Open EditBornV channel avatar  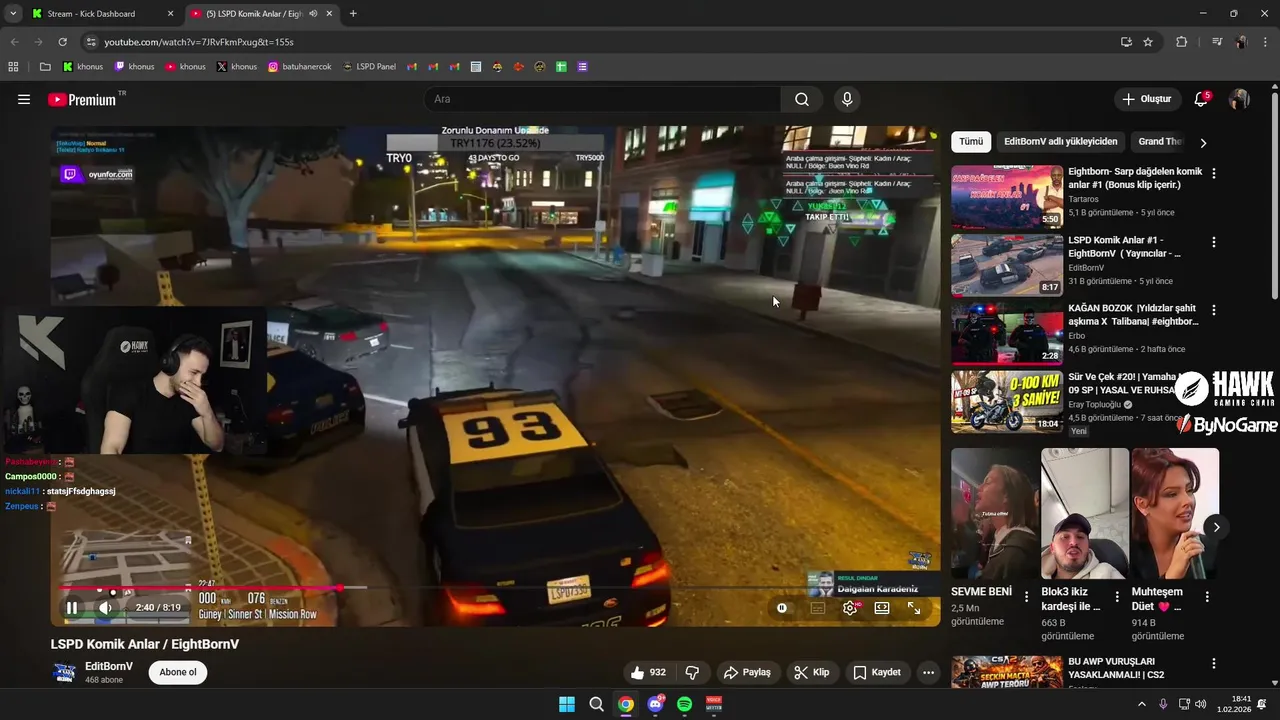pos(64,672)
